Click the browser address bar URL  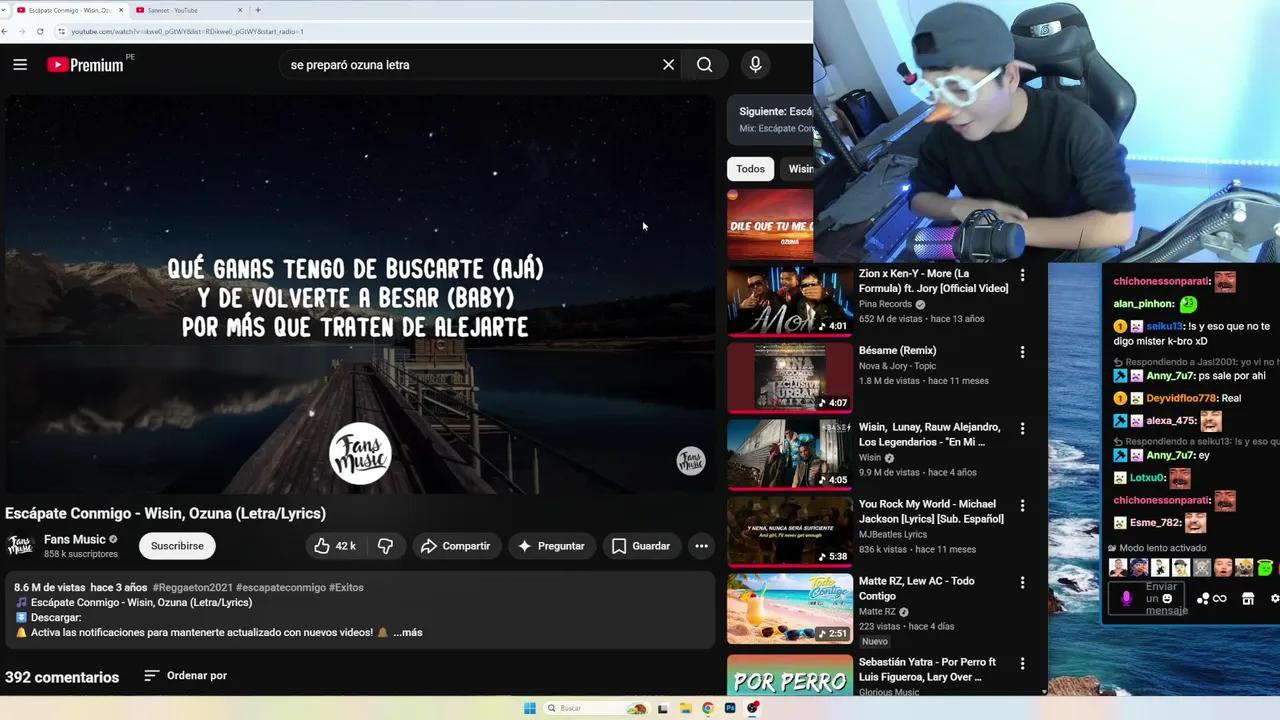point(187,31)
